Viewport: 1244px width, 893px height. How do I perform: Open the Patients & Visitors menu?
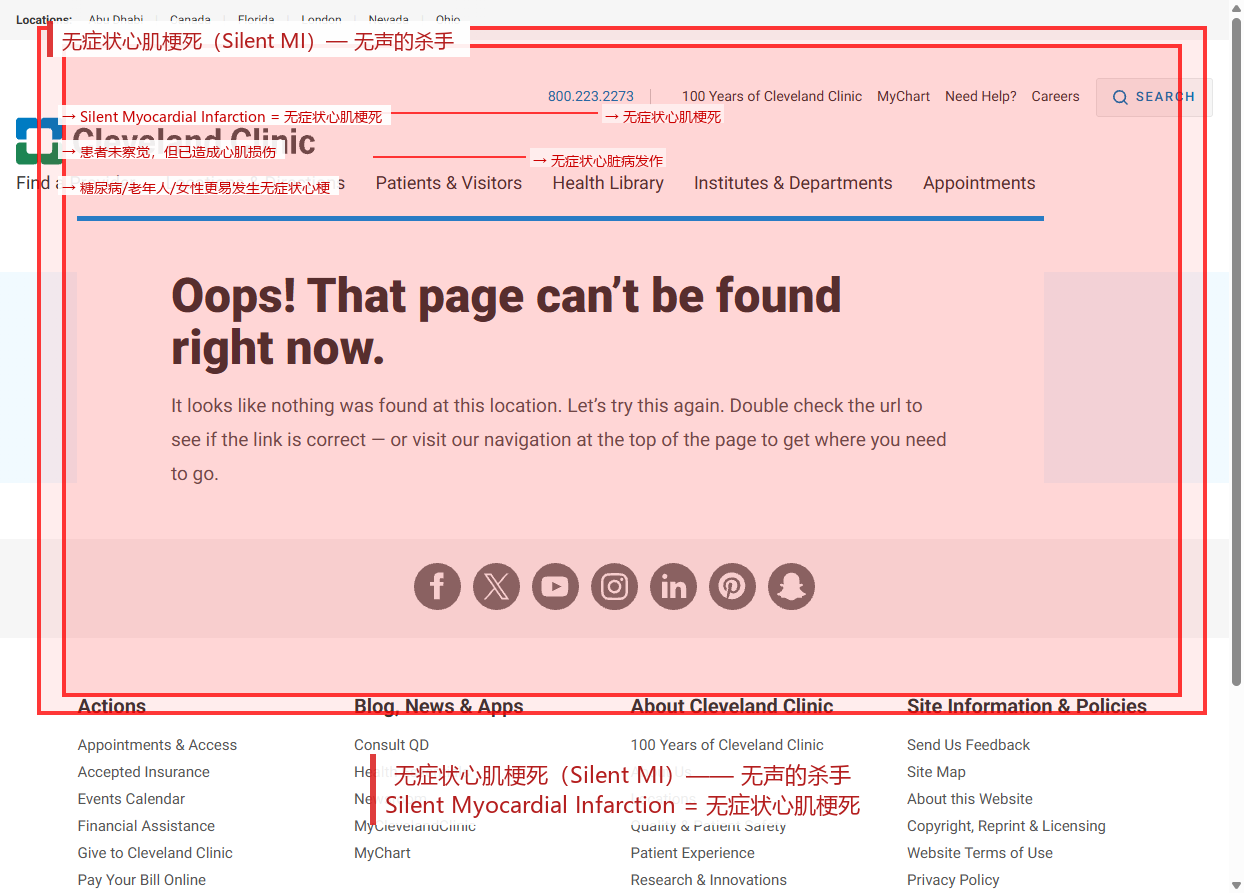pyautogui.click(x=449, y=183)
